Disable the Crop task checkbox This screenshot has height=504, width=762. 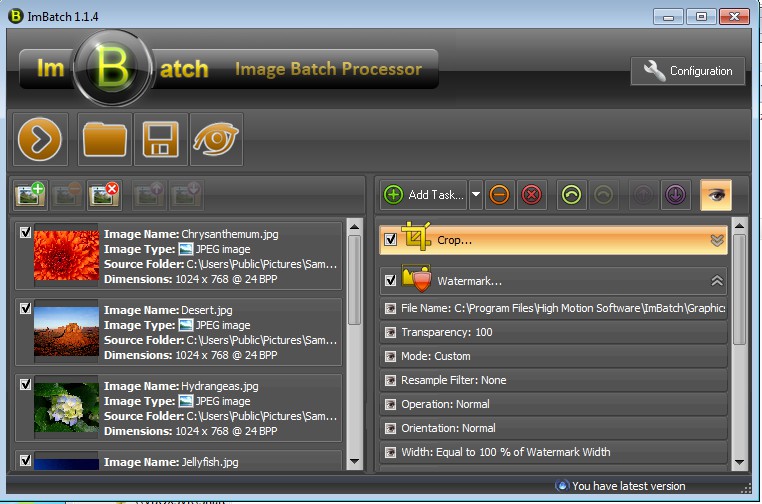coord(391,240)
